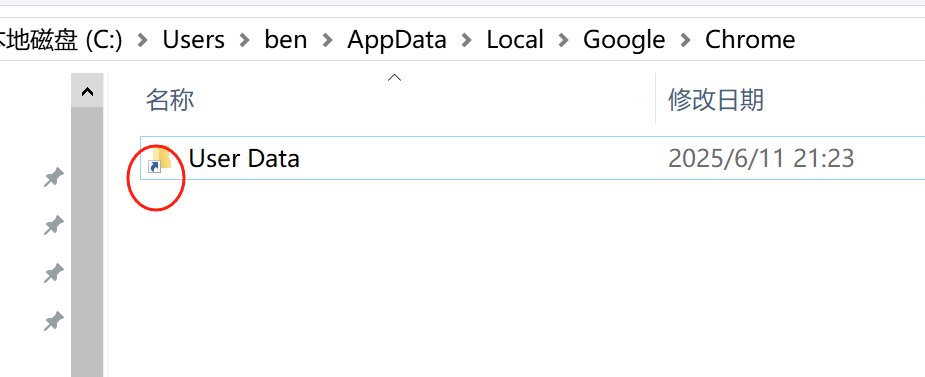Click the sort direction arrow above 名称 column
The height and width of the screenshot is (377, 925).
click(395, 77)
